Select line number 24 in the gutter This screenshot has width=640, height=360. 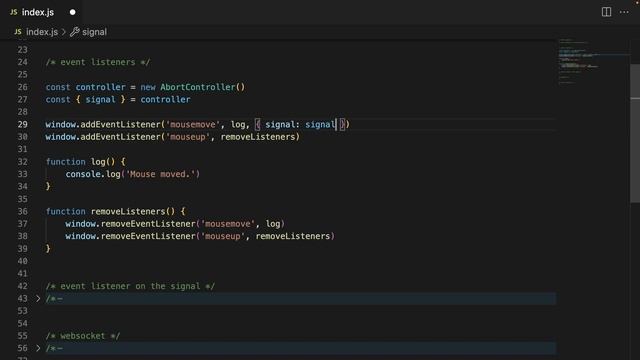click(x=22, y=62)
